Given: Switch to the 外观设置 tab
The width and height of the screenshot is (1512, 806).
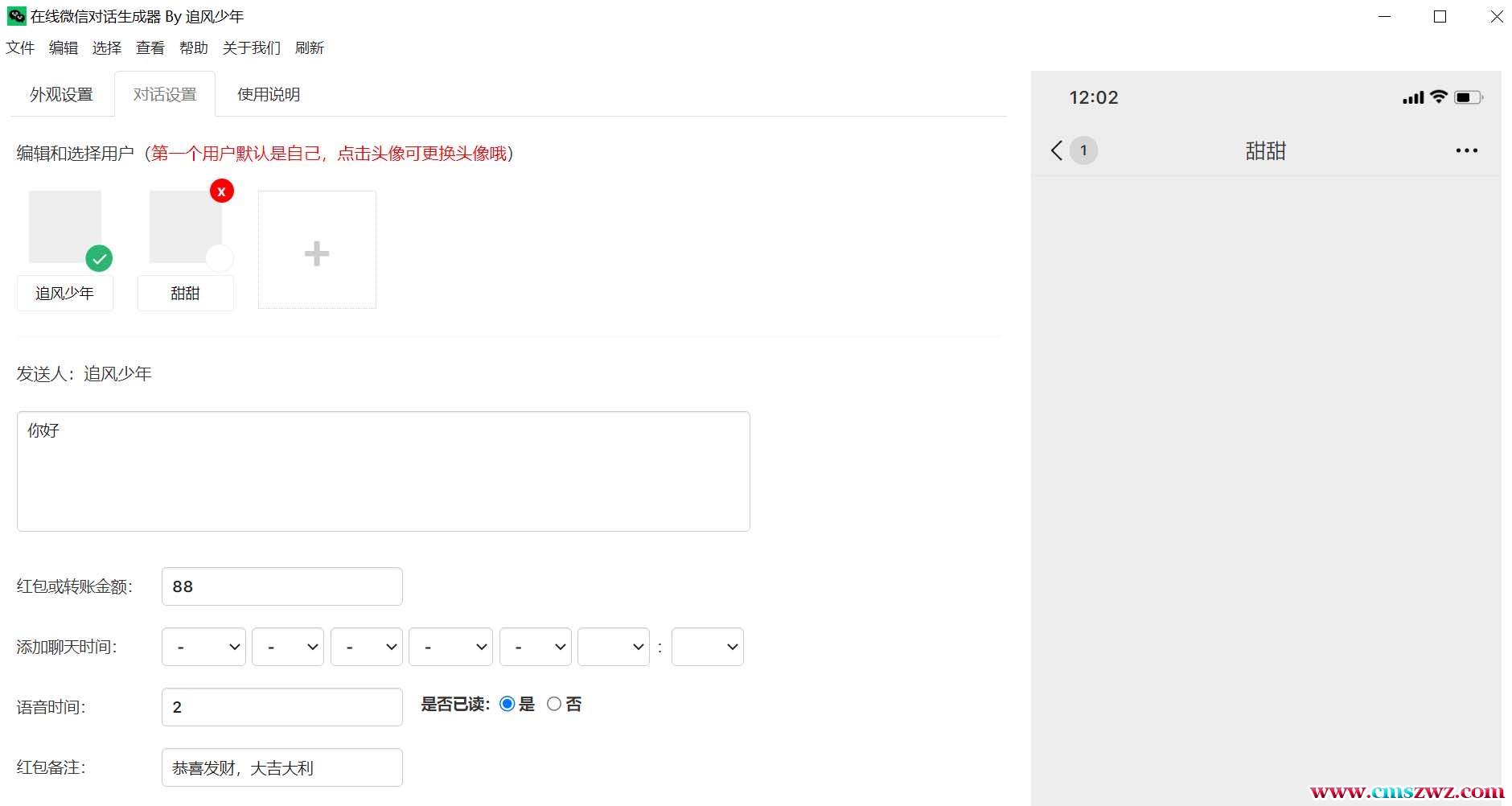Looking at the screenshot, I should pos(62,94).
